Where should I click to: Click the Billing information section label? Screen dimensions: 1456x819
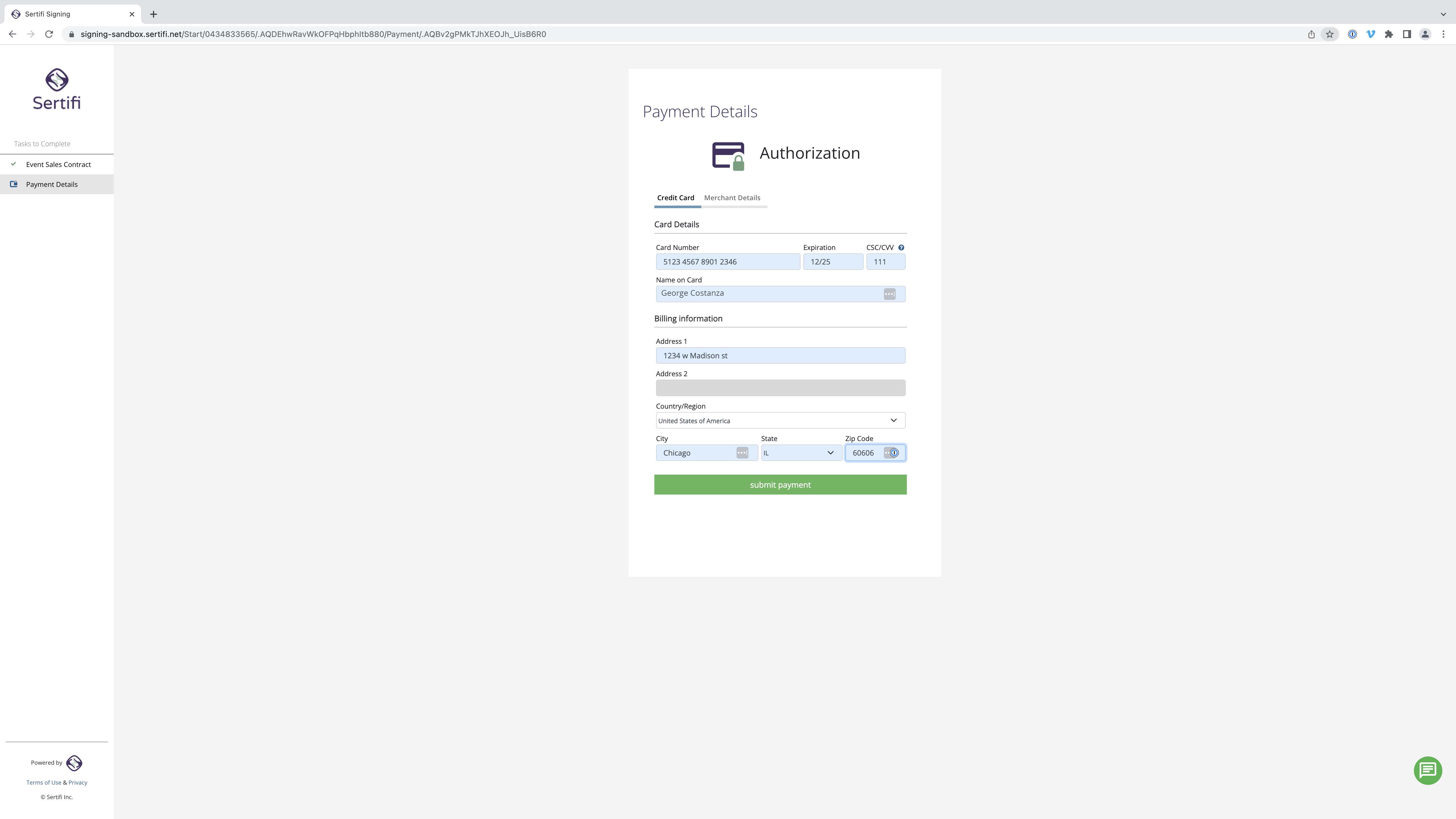click(688, 319)
